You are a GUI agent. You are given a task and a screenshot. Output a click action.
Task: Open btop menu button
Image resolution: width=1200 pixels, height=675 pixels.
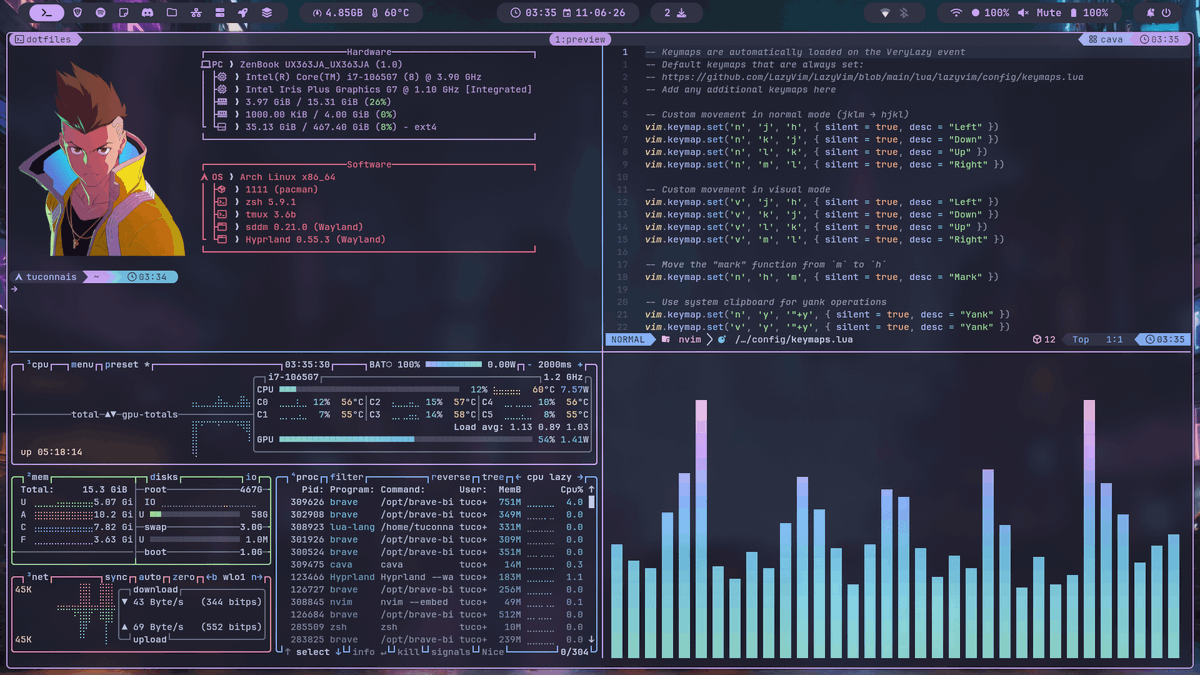[x=82, y=365]
